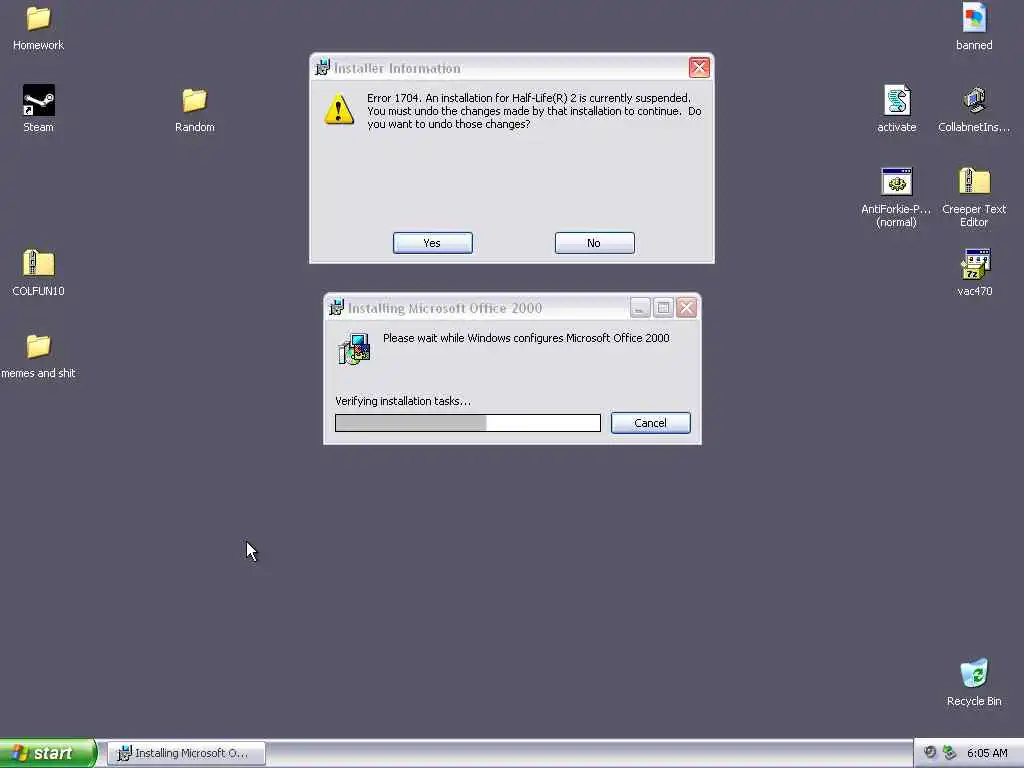Click the yellow warning icon in error dialog

(x=339, y=109)
